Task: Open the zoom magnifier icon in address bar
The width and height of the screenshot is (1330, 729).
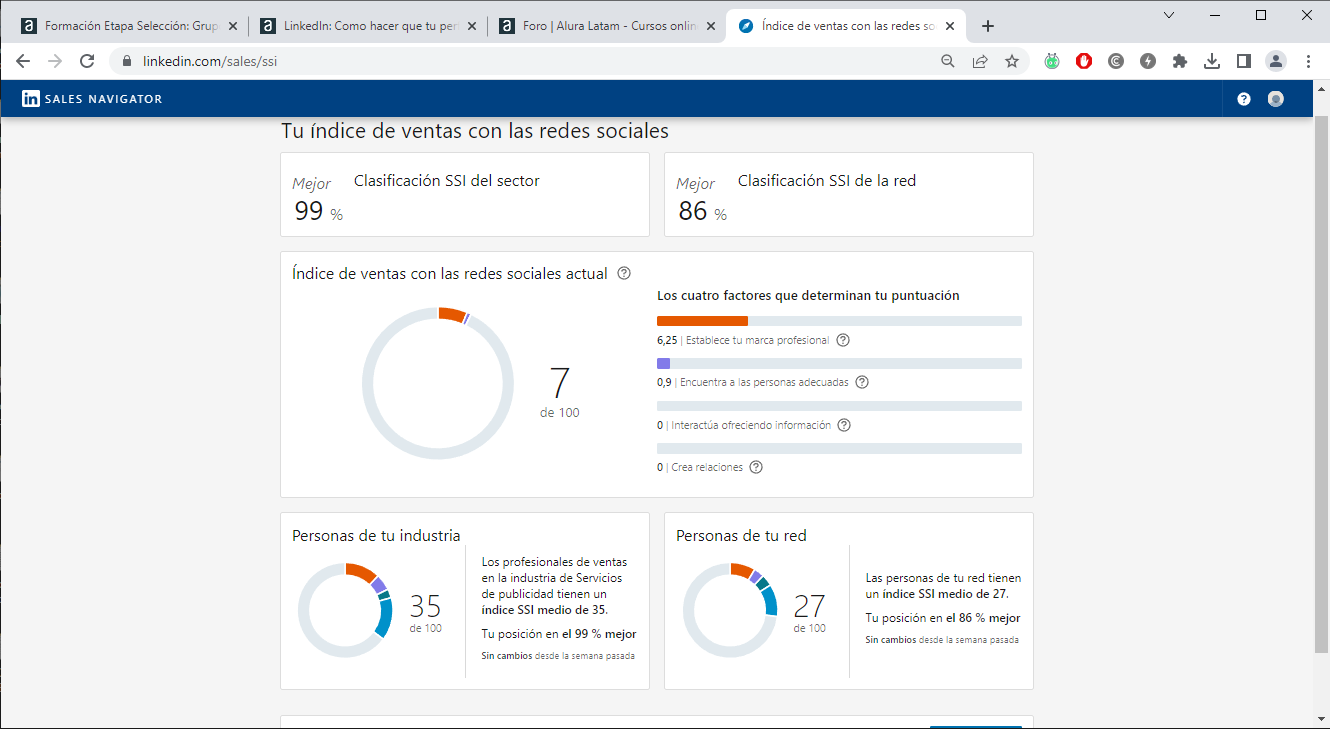Action: tap(948, 61)
